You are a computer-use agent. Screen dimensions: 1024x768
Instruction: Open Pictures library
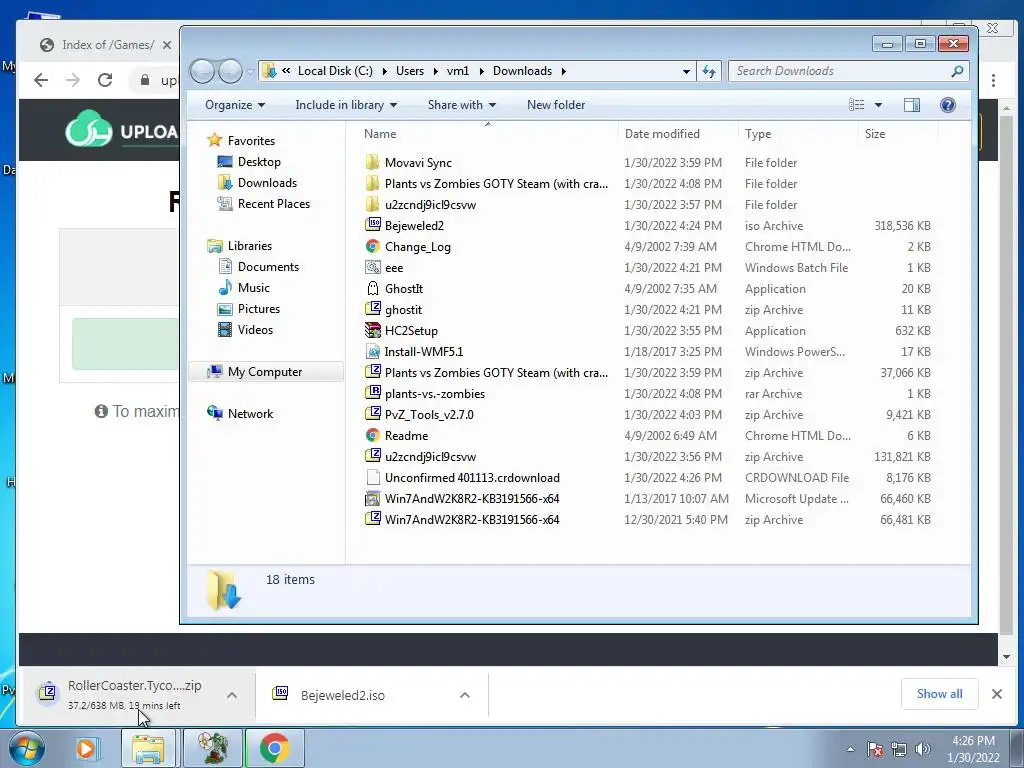(x=259, y=308)
